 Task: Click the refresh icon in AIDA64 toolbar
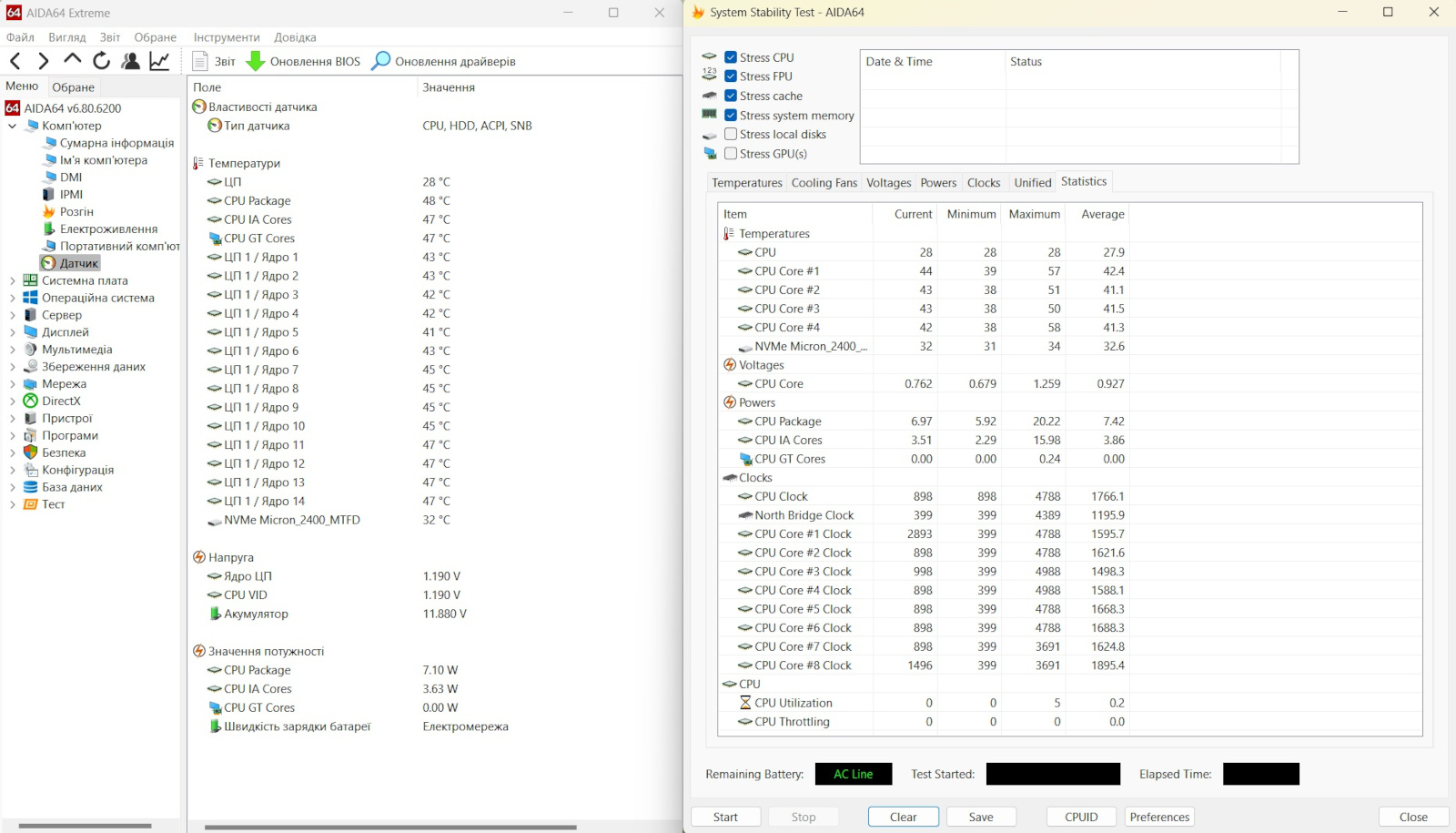pos(102,61)
